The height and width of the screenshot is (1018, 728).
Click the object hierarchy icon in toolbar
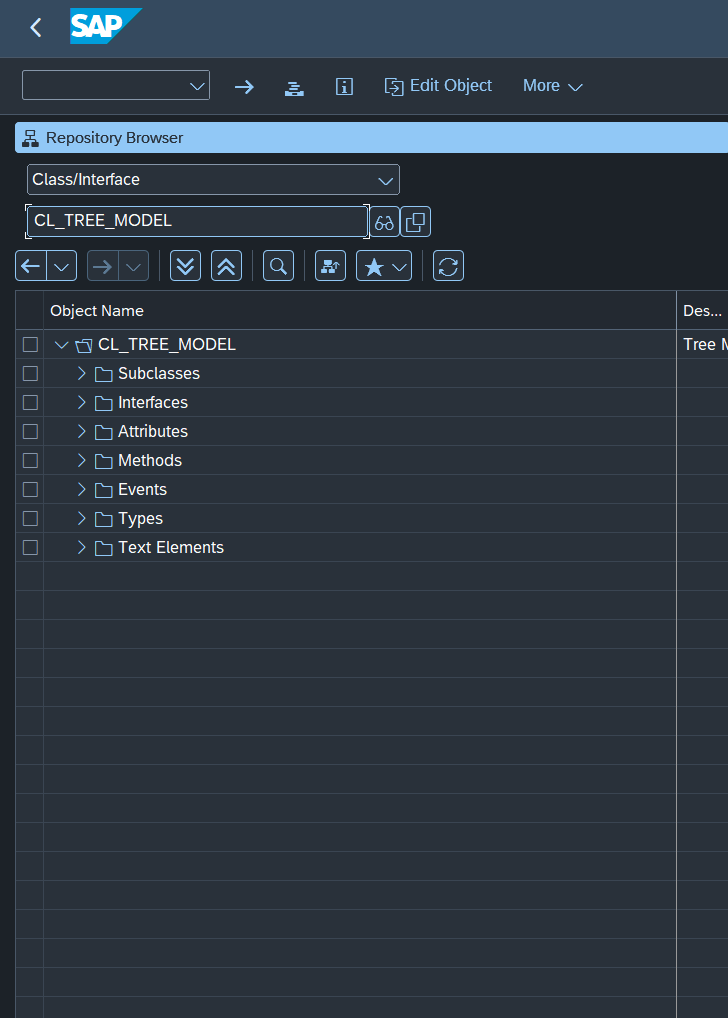point(330,266)
